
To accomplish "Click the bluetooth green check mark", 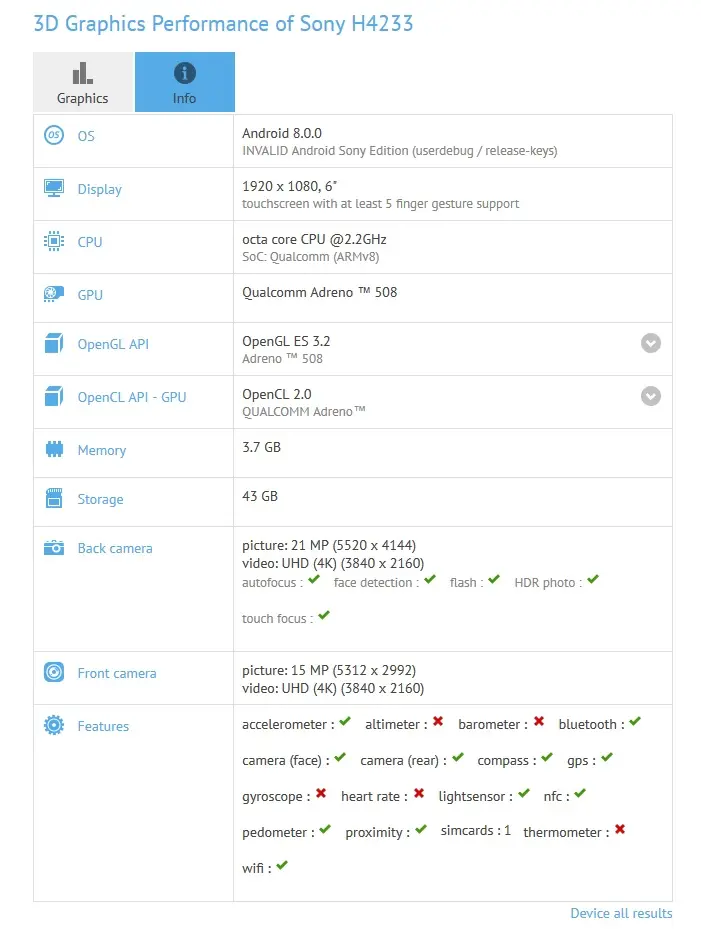I will [635, 722].
